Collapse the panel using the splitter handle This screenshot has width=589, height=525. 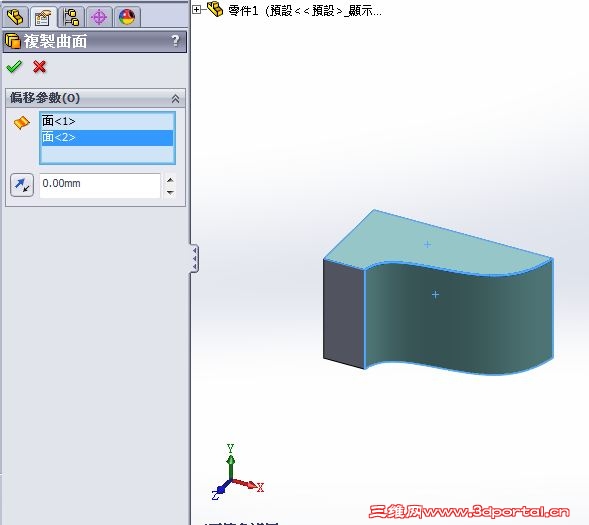coord(195,258)
